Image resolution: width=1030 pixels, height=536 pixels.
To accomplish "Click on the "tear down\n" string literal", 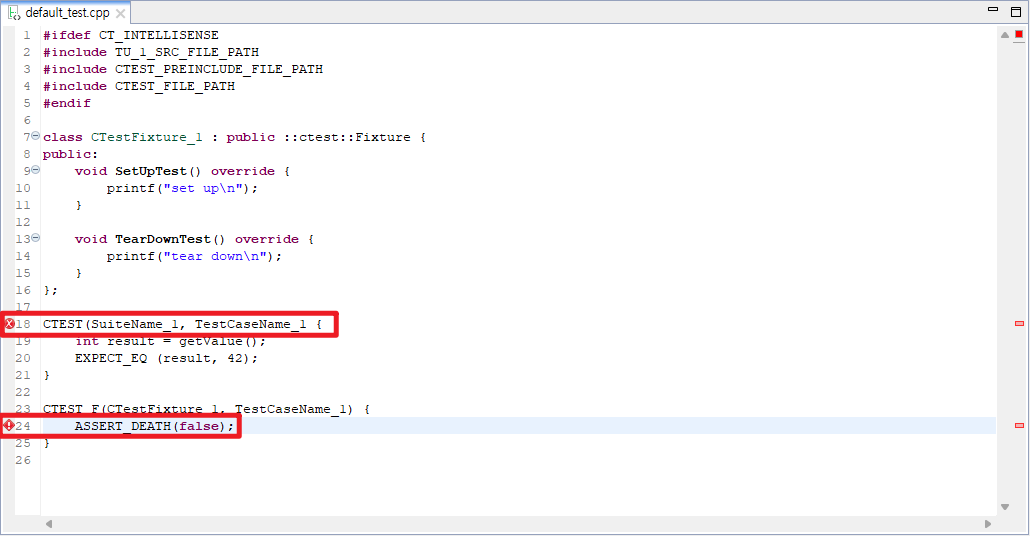I will [x=215, y=257].
